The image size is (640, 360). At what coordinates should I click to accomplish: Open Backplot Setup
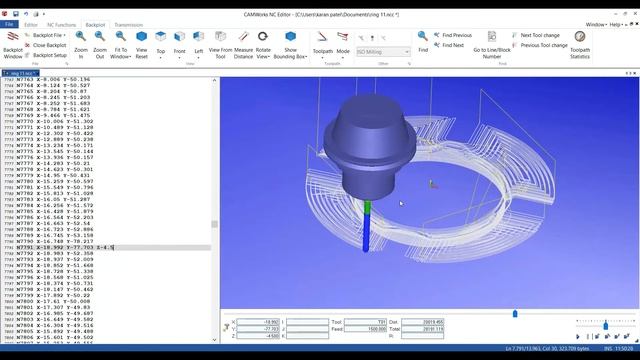(45, 55)
